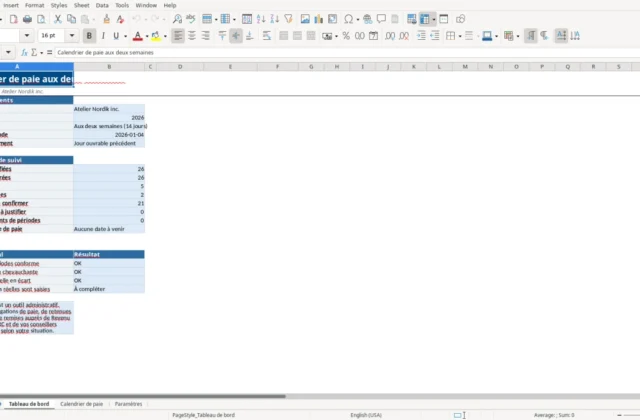This screenshot has width=640, height=420.
Task: Apply the blue border color swatch
Action: (x=487, y=36)
